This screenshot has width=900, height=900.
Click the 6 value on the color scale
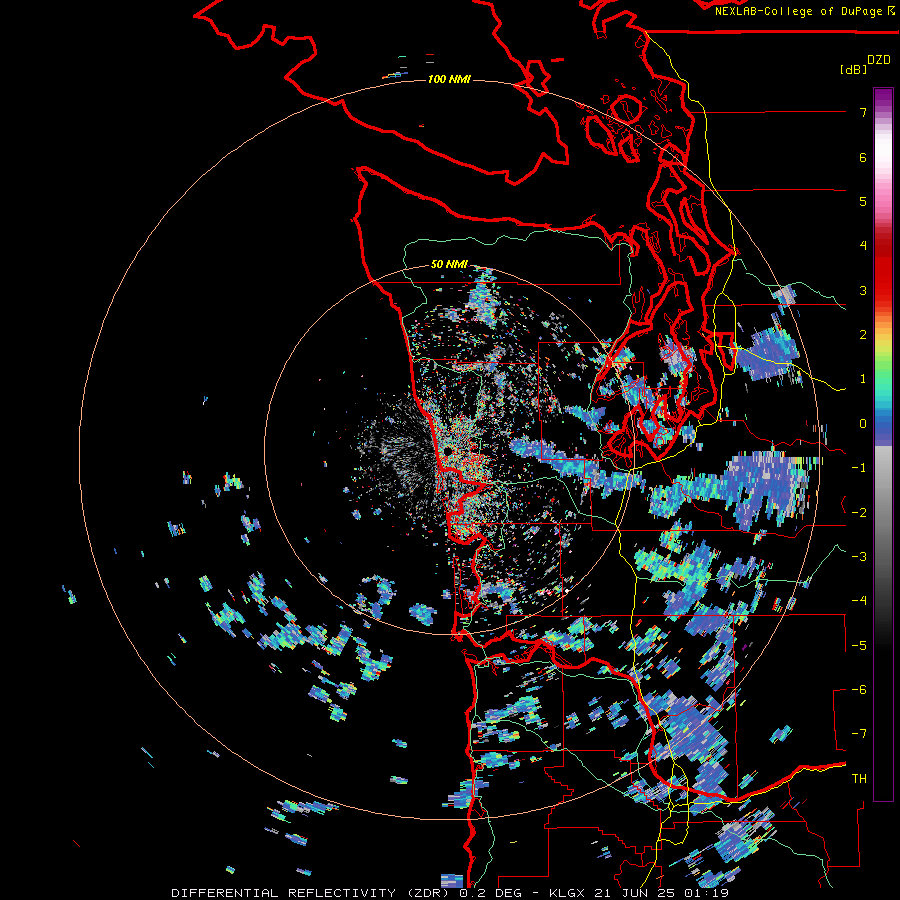pos(863,157)
